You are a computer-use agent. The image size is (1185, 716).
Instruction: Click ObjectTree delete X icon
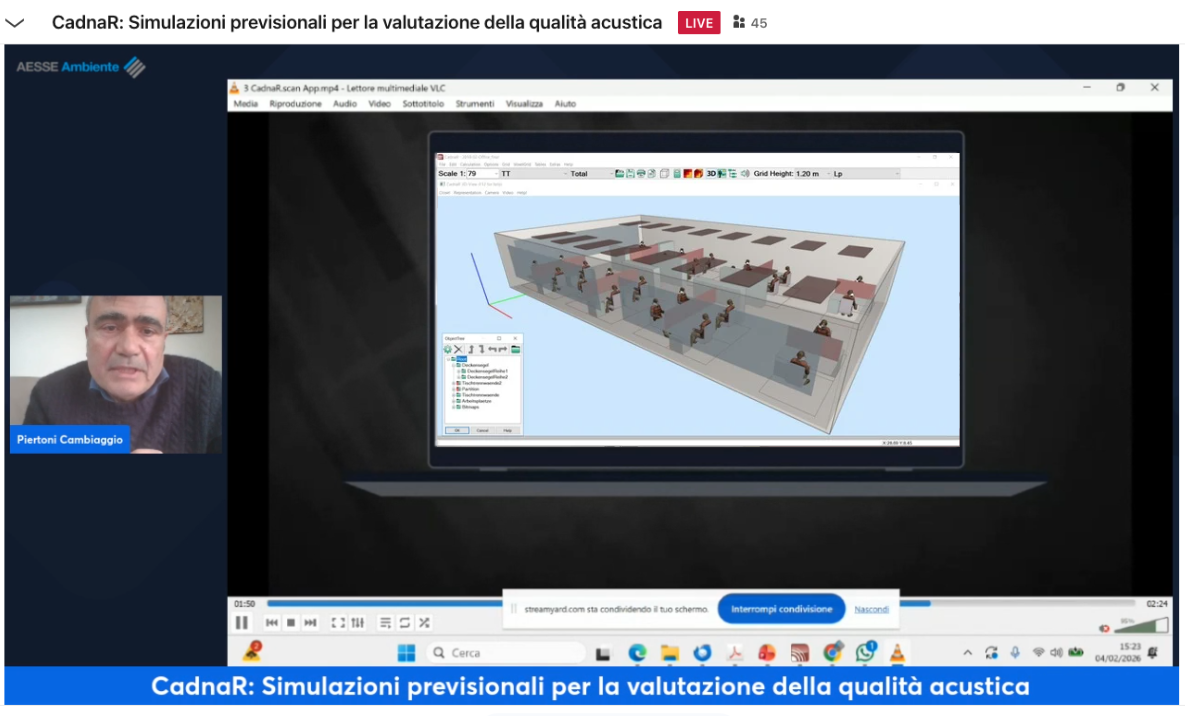click(x=458, y=349)
